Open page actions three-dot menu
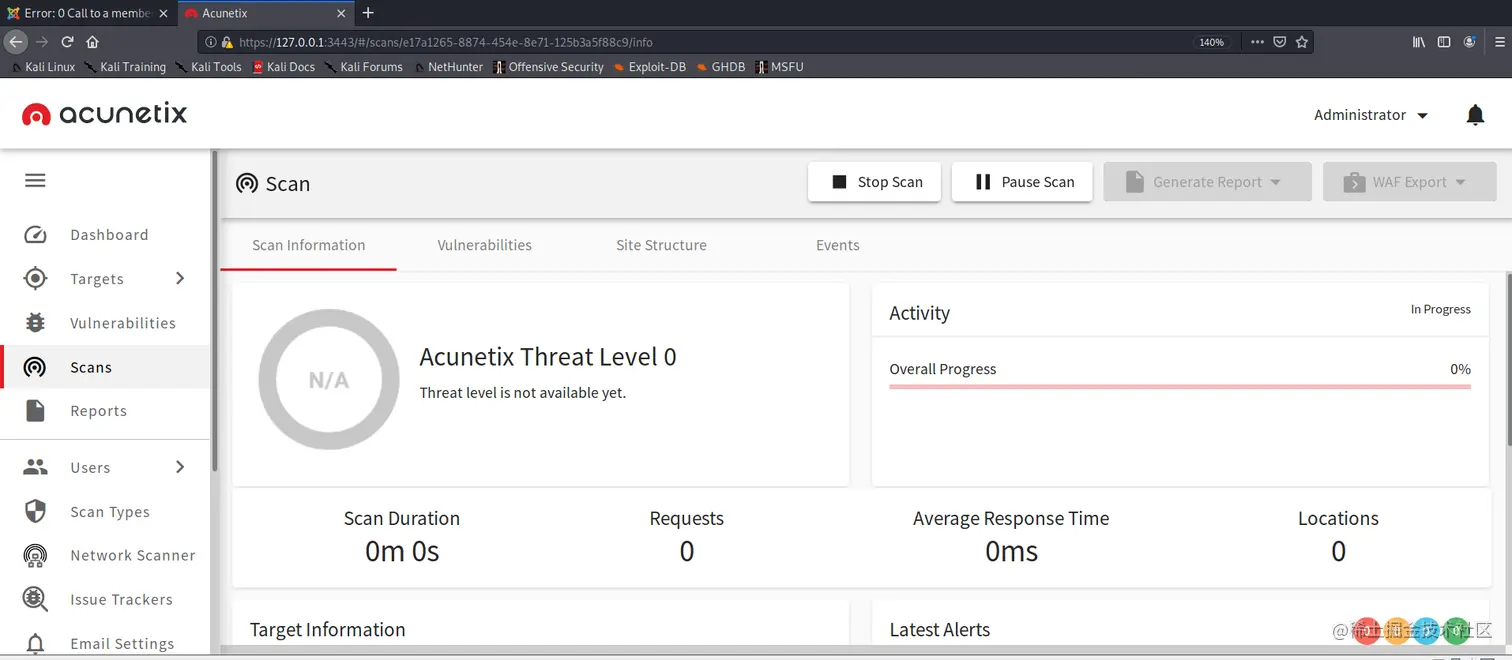Screen dimensions: 1512x660 coord(1257,42)
